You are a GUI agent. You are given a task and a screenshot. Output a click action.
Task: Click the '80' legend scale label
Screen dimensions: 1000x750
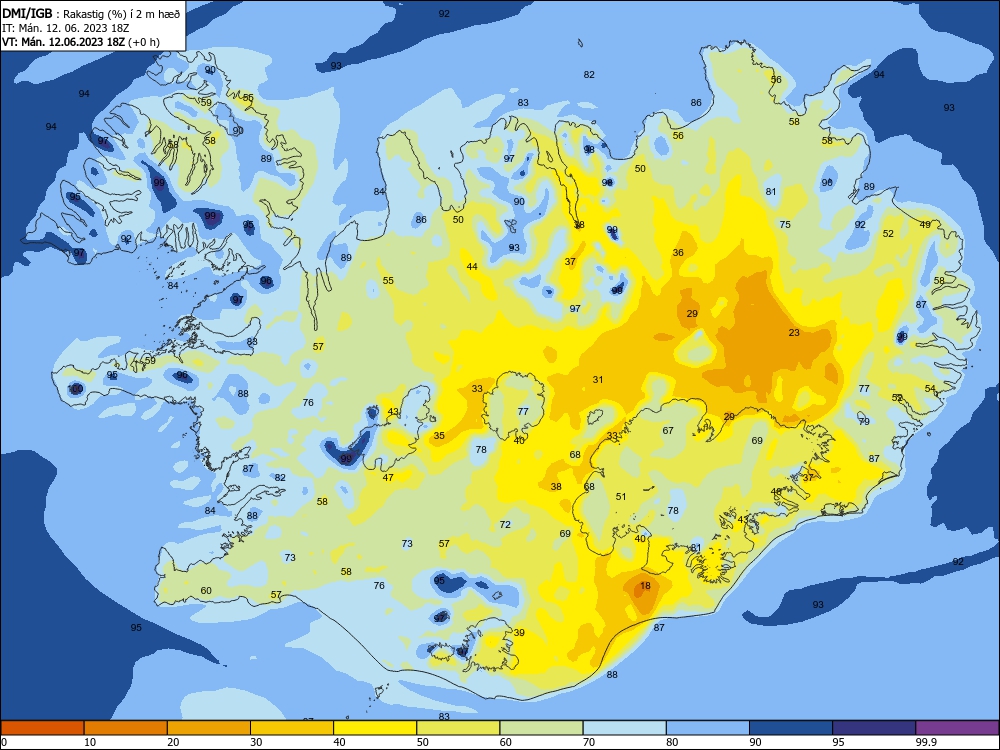[672, 742]
